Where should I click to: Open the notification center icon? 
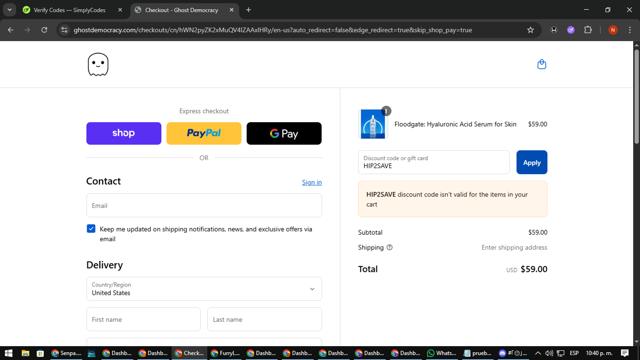[624, 353]
